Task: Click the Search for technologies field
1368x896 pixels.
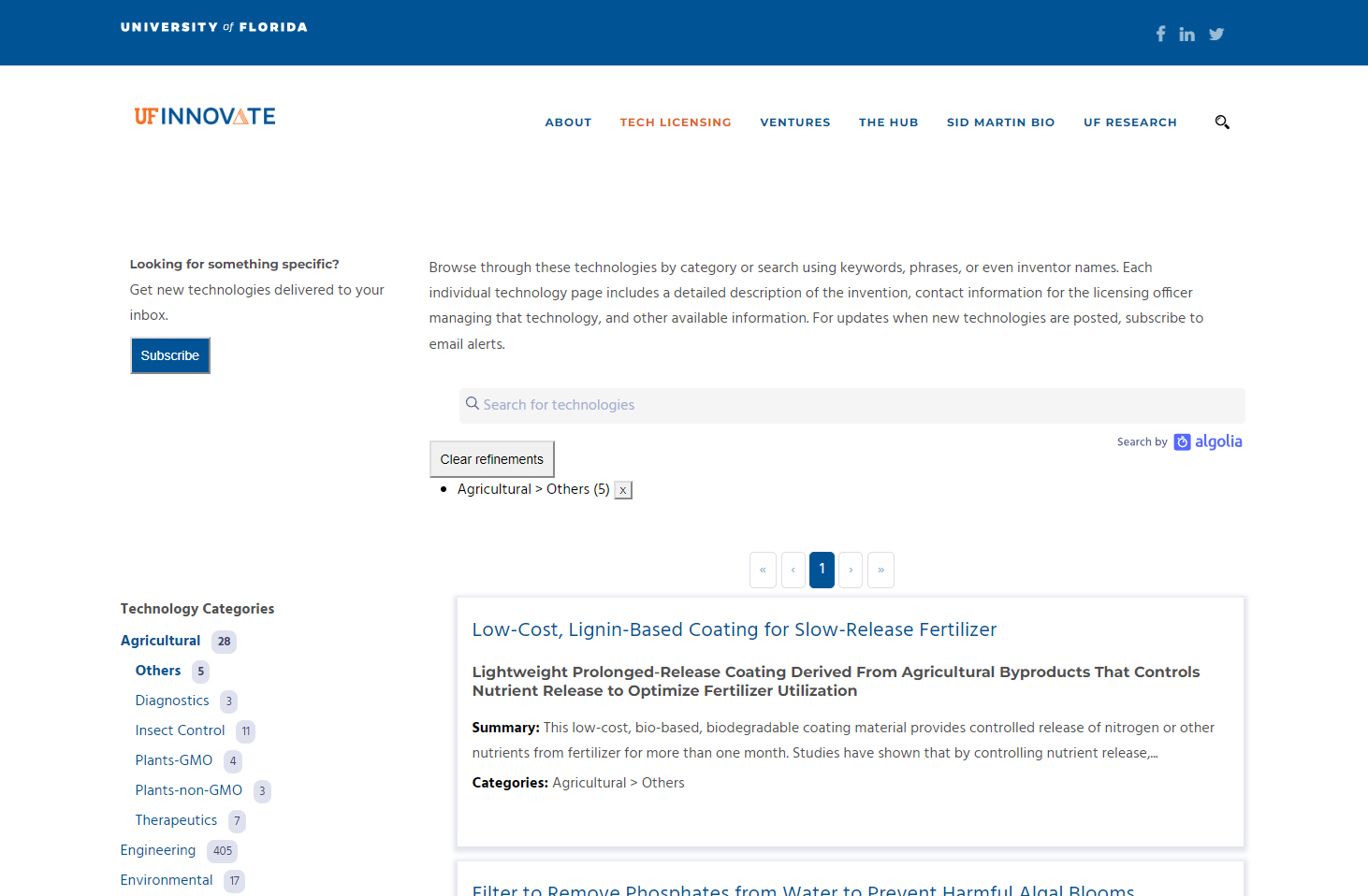Action: [x=851, y=405]
